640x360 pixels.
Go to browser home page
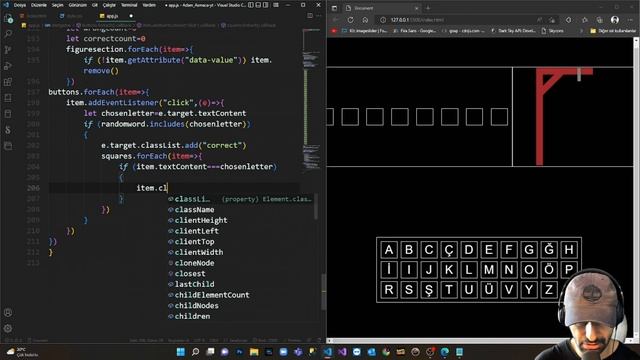click(365, 20)
